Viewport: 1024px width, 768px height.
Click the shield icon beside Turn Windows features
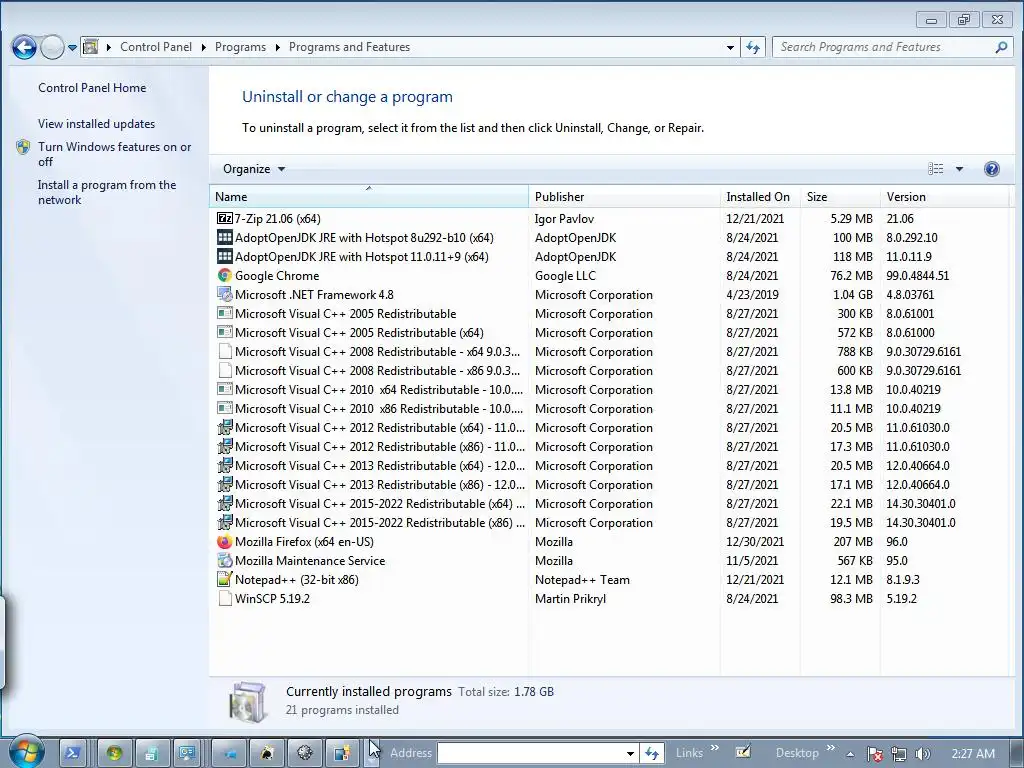coord(23,147)
